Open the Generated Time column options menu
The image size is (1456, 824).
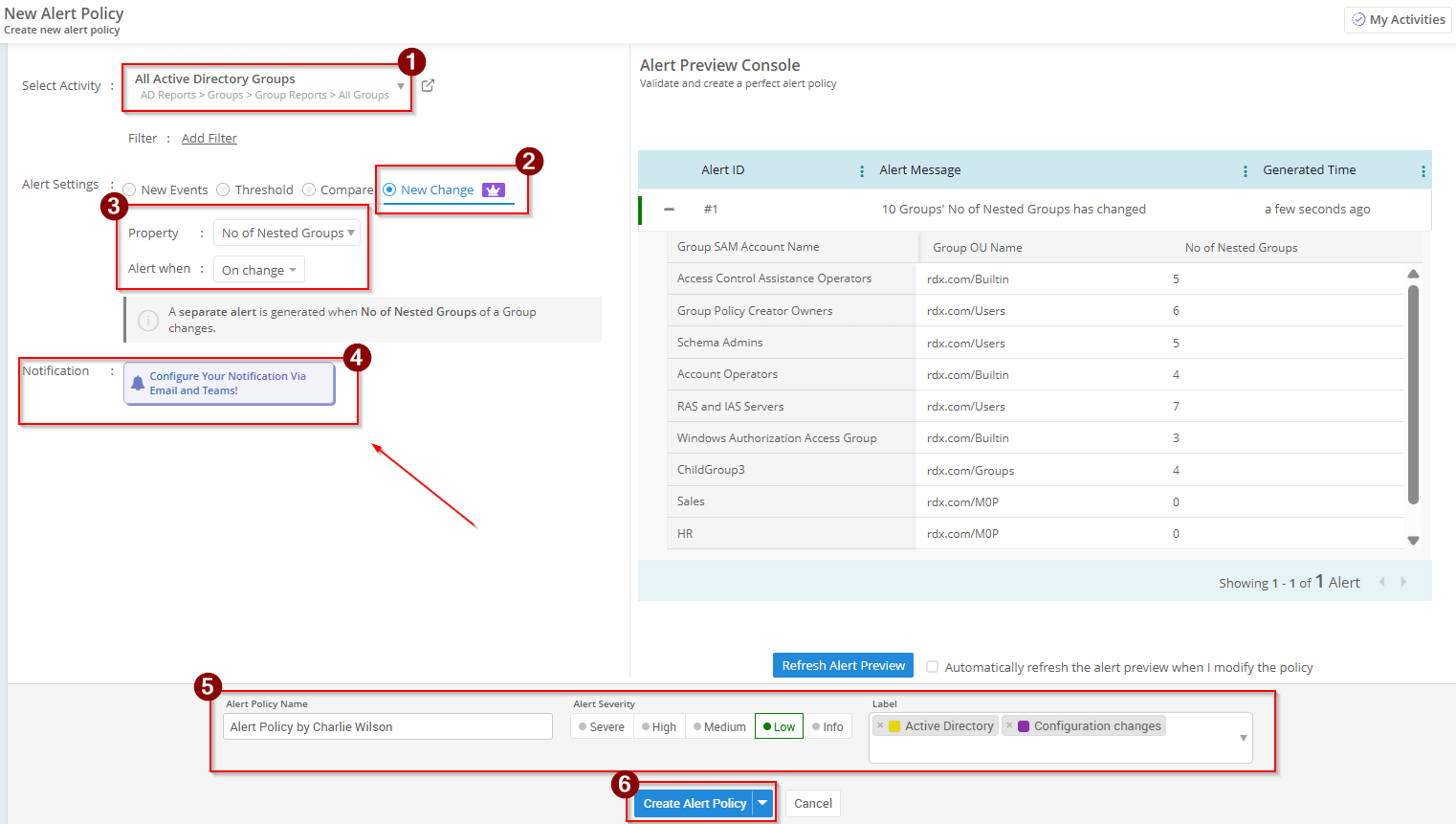pos(1423,170)
